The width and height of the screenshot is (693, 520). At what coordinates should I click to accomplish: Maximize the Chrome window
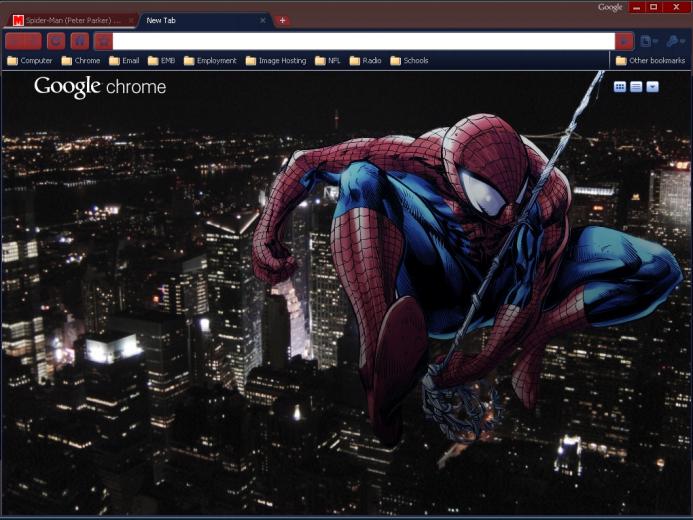coord(654,7)
